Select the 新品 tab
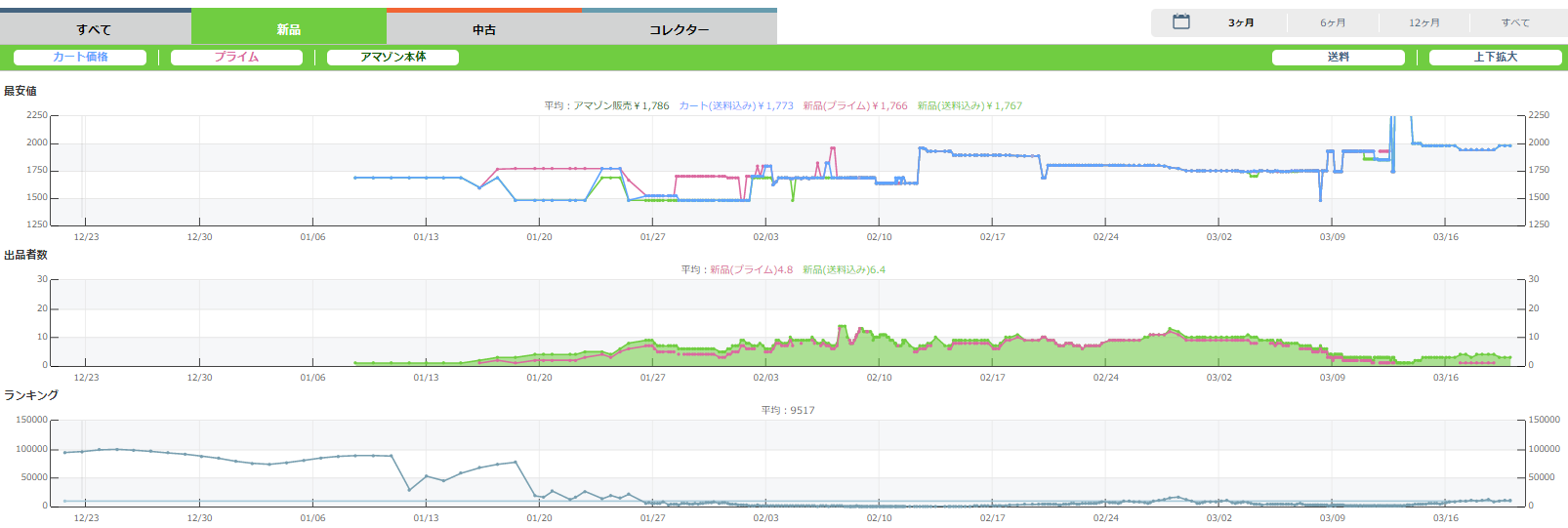 (289, 29)
